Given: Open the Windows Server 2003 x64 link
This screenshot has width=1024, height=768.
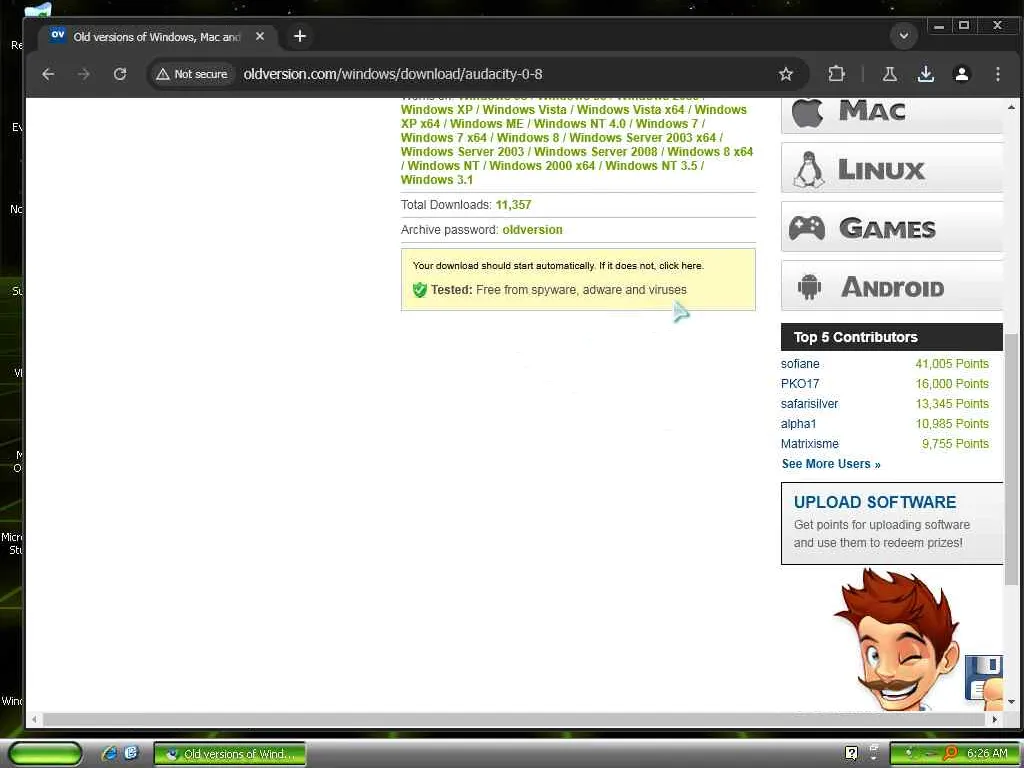Looking at the screenshot, I should [642, 138].
